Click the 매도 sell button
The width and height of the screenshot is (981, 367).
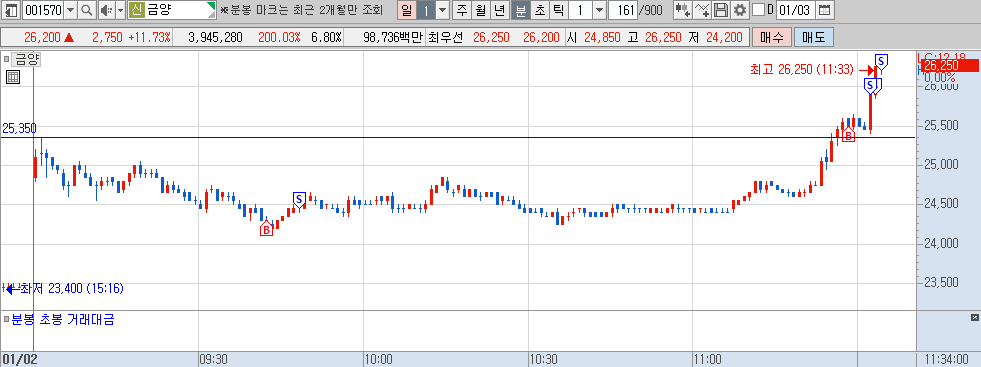pos(813,38)
